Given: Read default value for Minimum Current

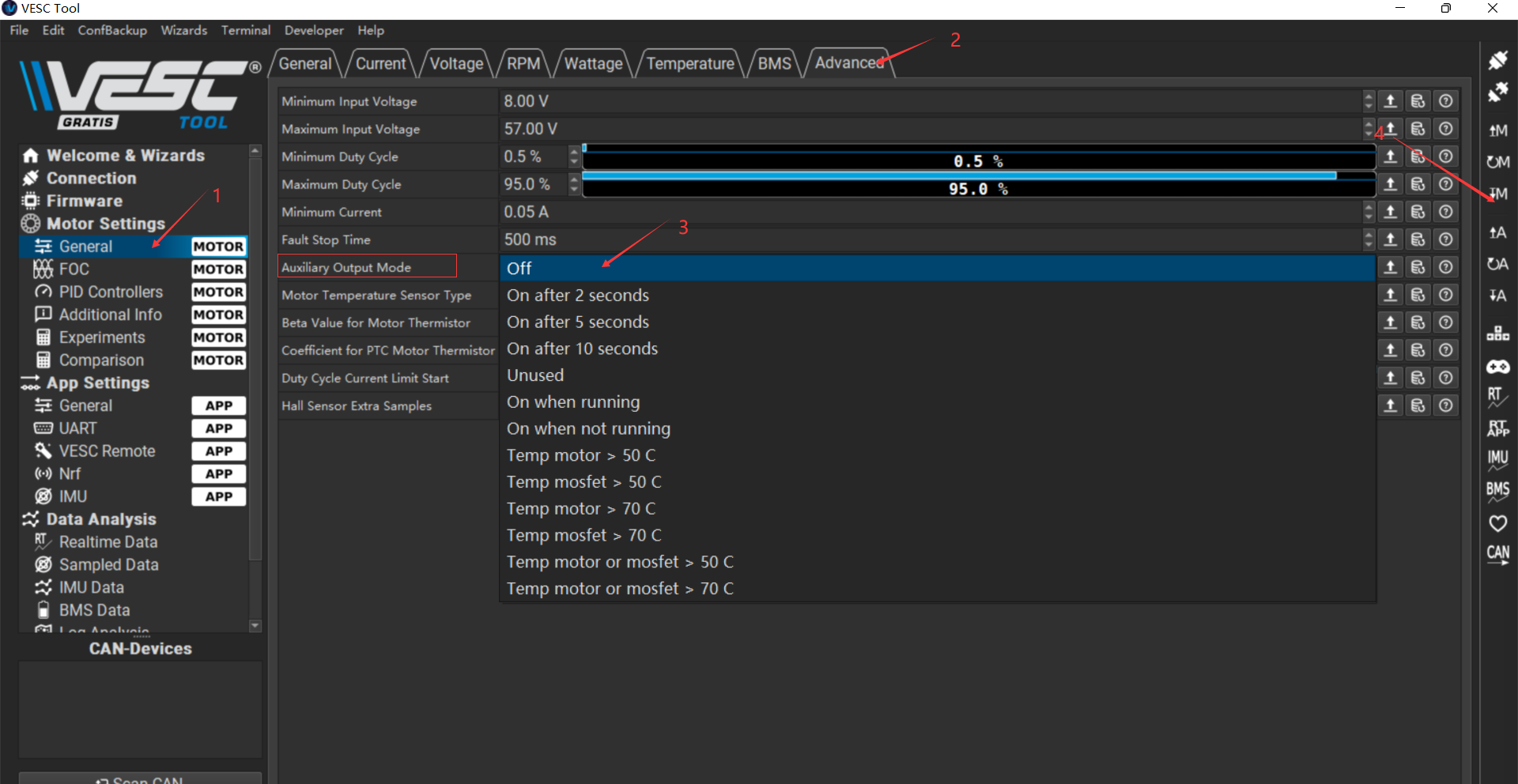Looking at the screenshot, I should [1418, 212].
